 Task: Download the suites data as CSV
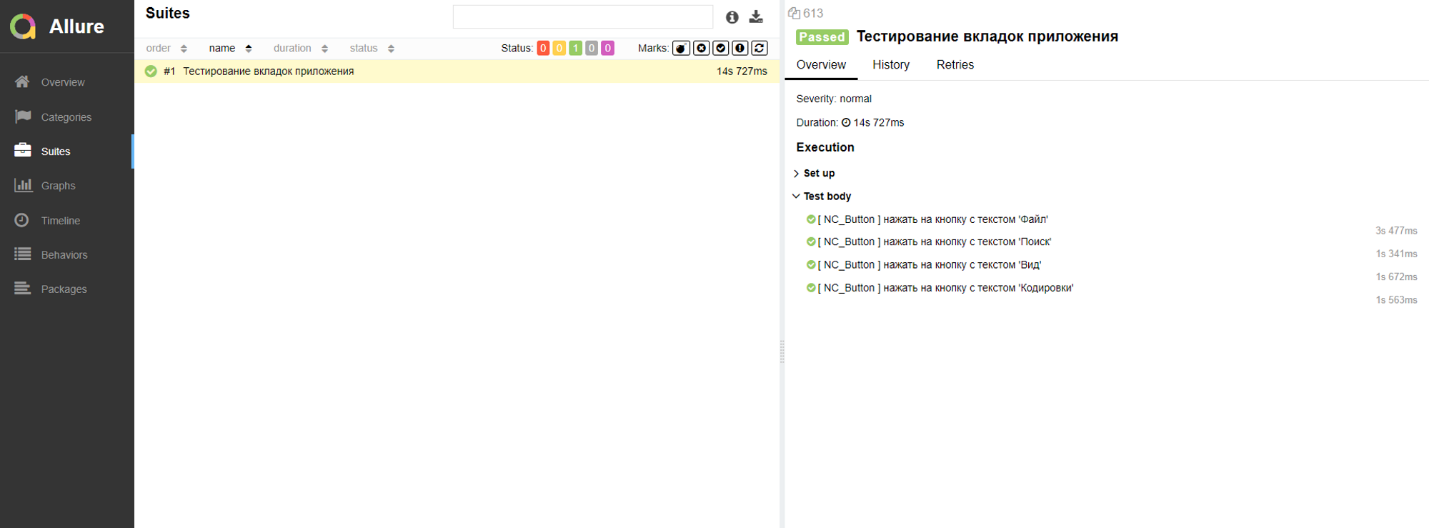point(756,17)
